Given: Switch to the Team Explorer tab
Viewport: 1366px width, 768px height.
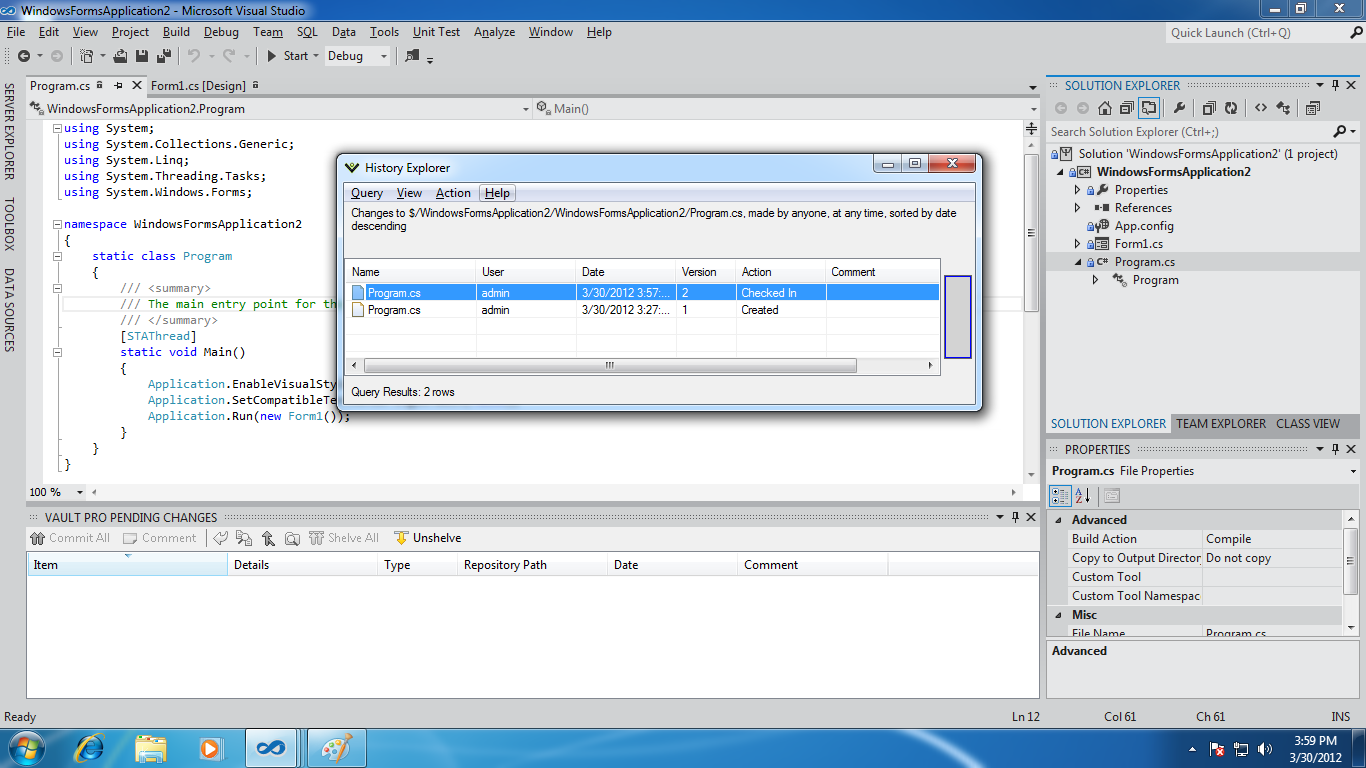Looking at the screenshot, I should pos(1220,423).
